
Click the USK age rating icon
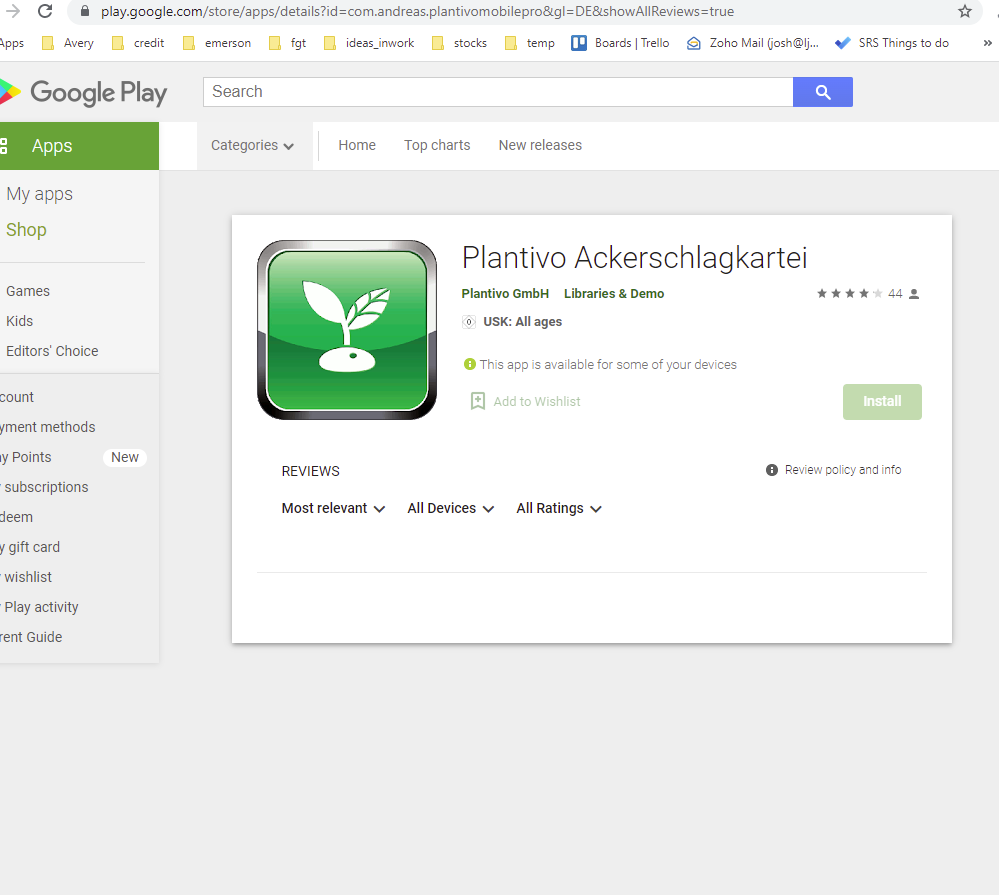tap(469, 322)
